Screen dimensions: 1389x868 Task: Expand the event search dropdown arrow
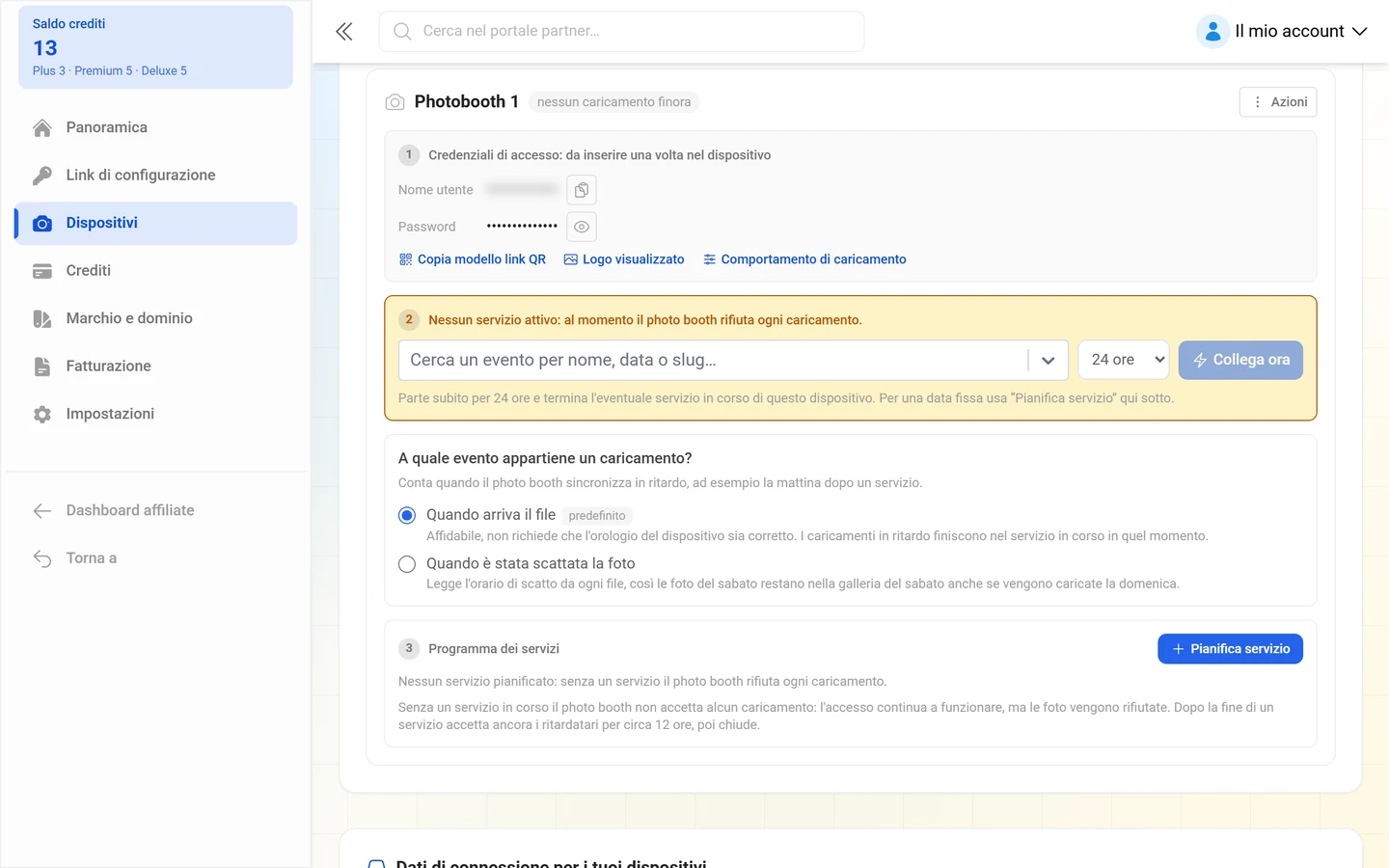1049,360
